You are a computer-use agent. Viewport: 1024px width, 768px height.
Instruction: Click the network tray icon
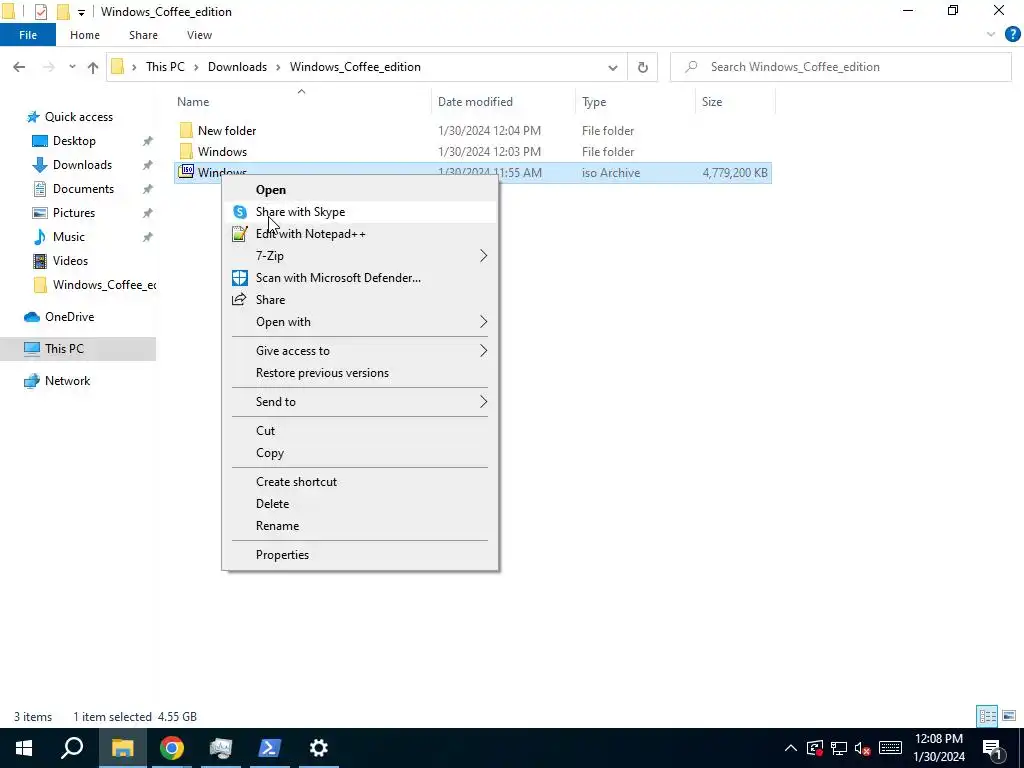click(839, 748)
